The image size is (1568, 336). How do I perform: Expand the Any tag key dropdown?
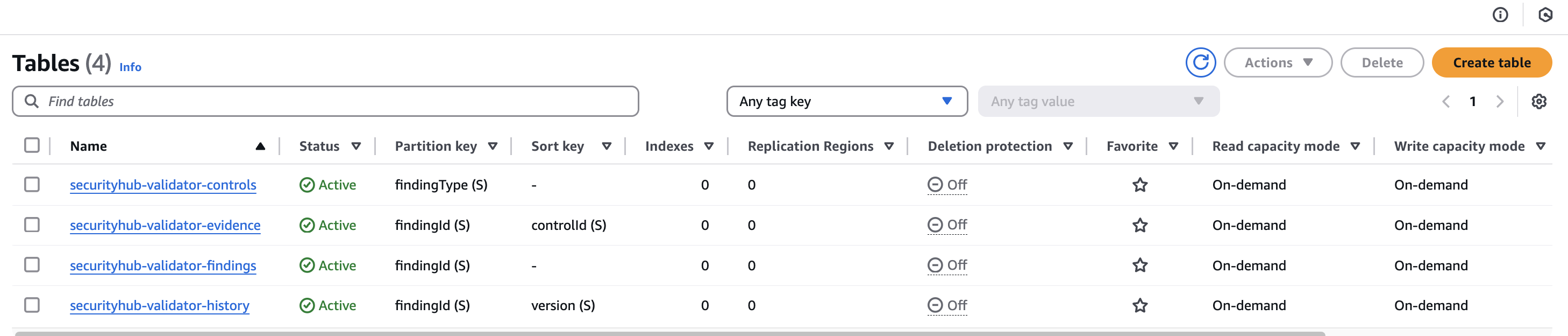coord(846,102)
